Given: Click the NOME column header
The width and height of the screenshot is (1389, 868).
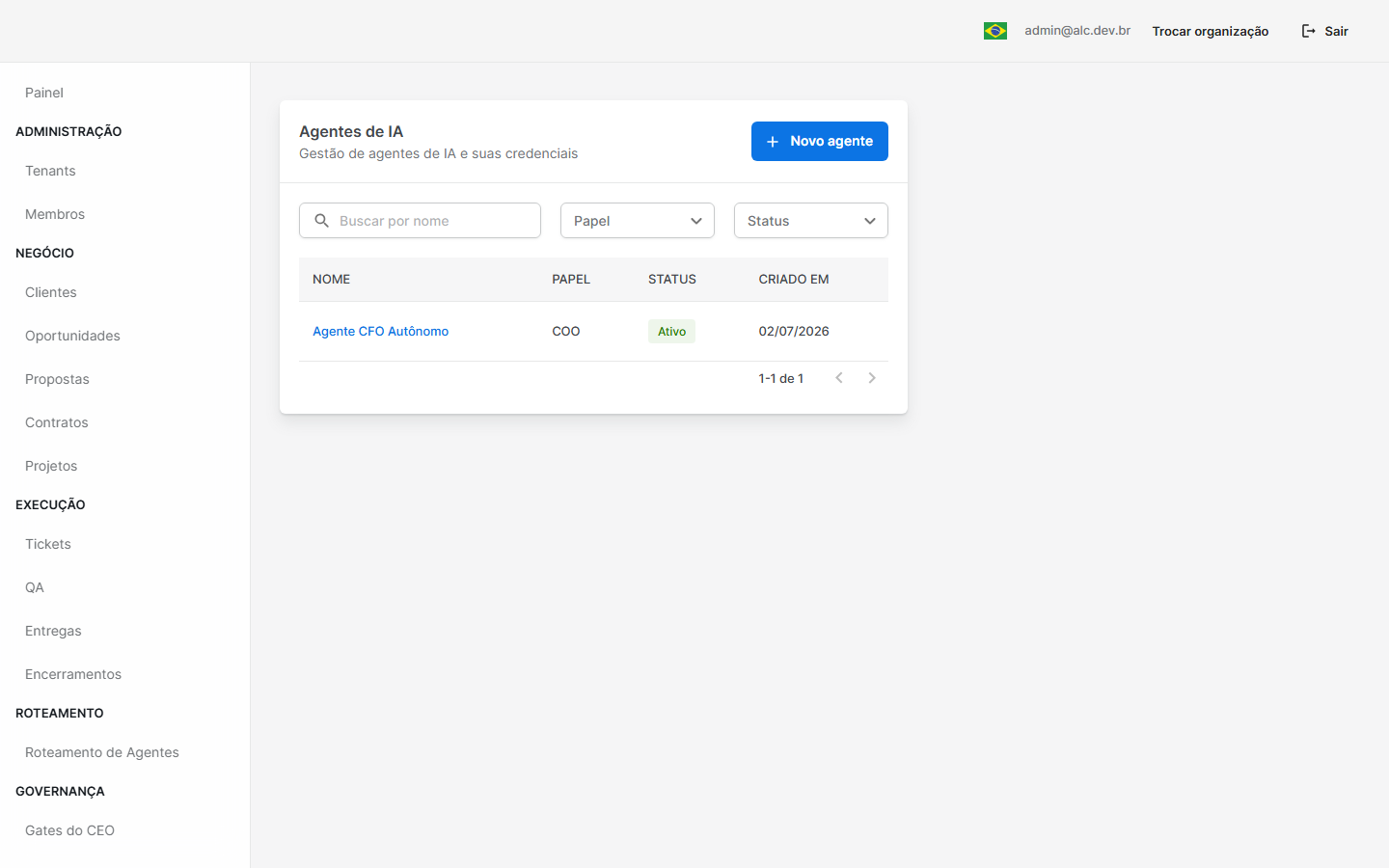Looking at the screenshot, I should pyautogui.click(x=331, y=279).
